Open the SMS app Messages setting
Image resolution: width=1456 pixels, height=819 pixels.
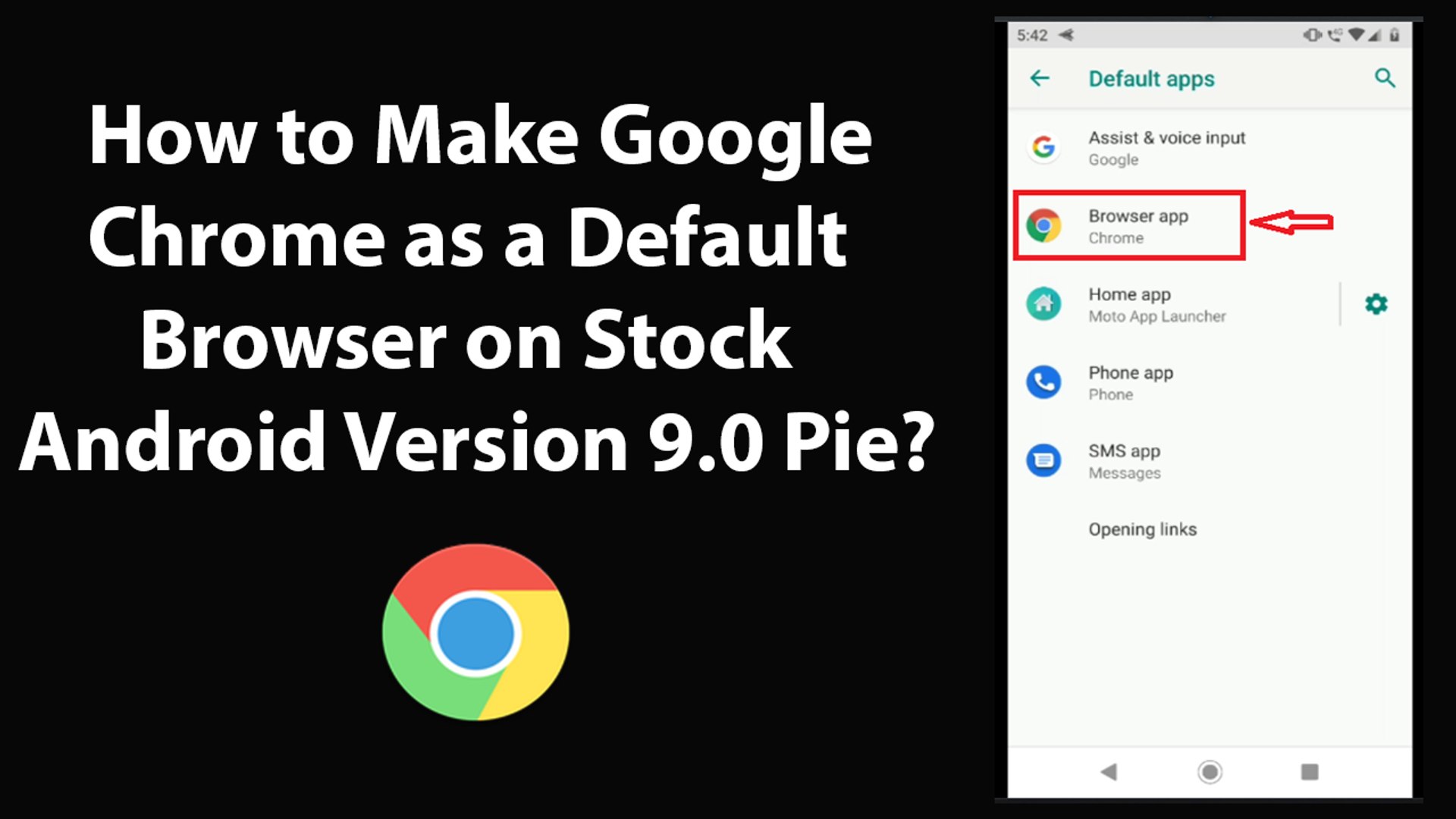[1125, 461]
